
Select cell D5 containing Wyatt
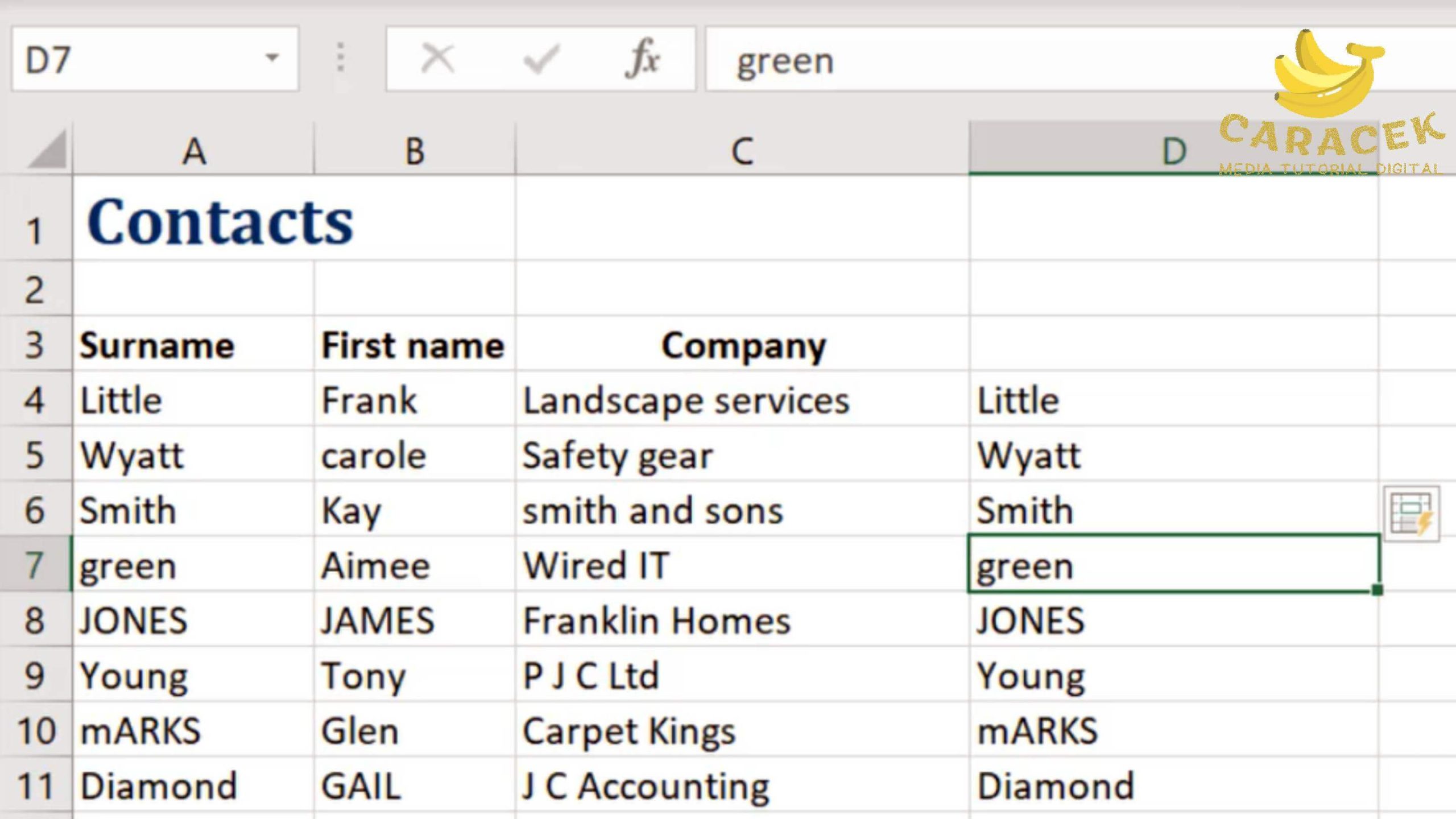pyautogui.click(x=1174, y=454)
